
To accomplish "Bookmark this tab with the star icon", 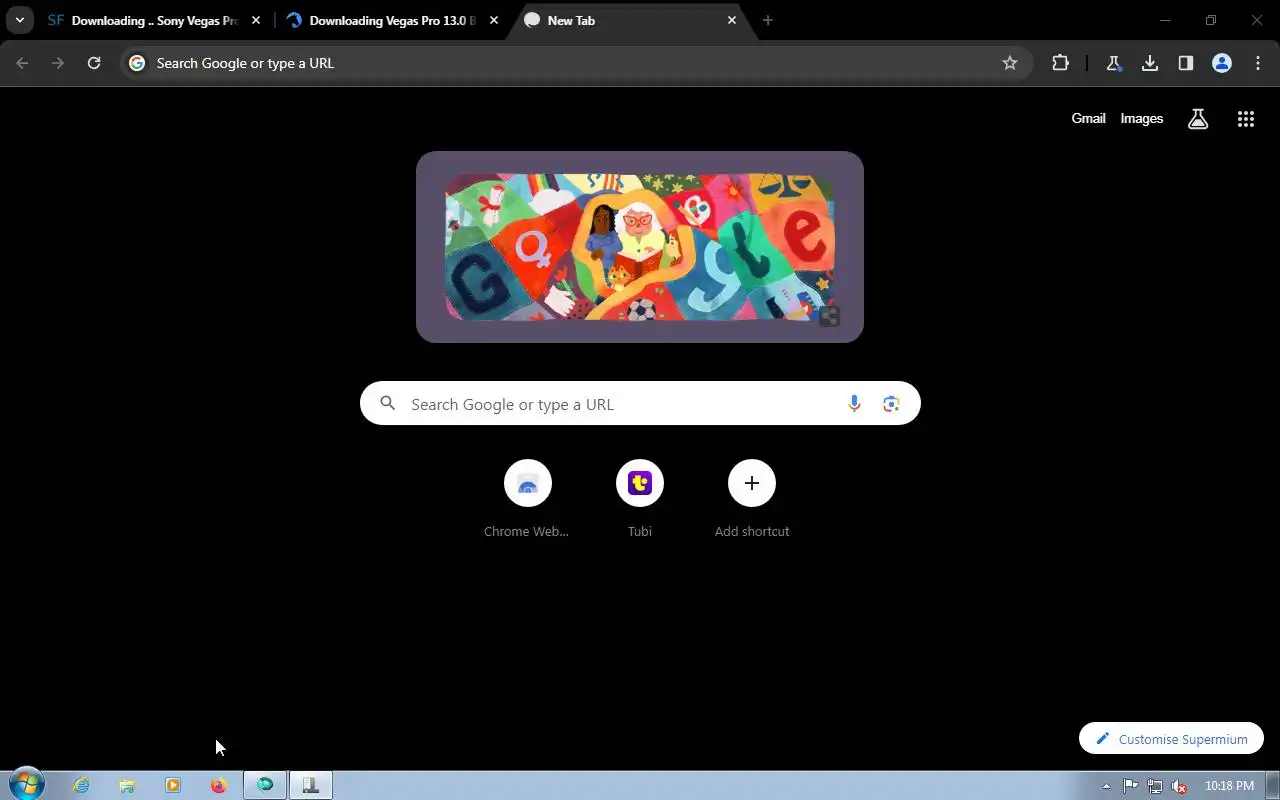I will pos(1010,63).
